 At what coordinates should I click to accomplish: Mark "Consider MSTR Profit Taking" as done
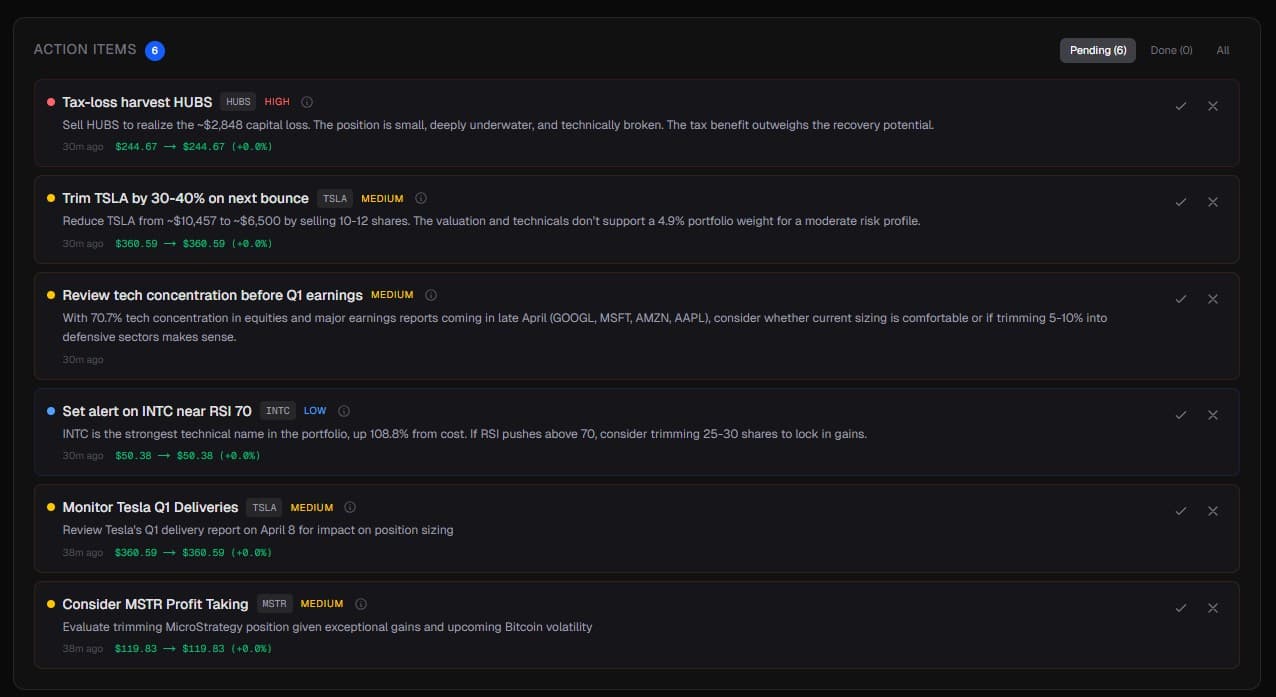point(1181,607)
